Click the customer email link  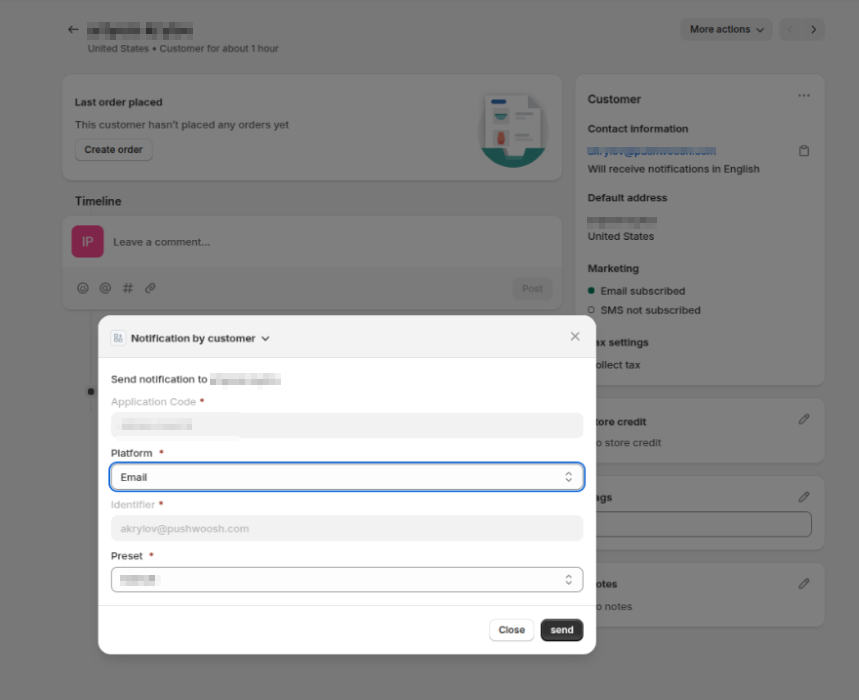coord(651,151)
